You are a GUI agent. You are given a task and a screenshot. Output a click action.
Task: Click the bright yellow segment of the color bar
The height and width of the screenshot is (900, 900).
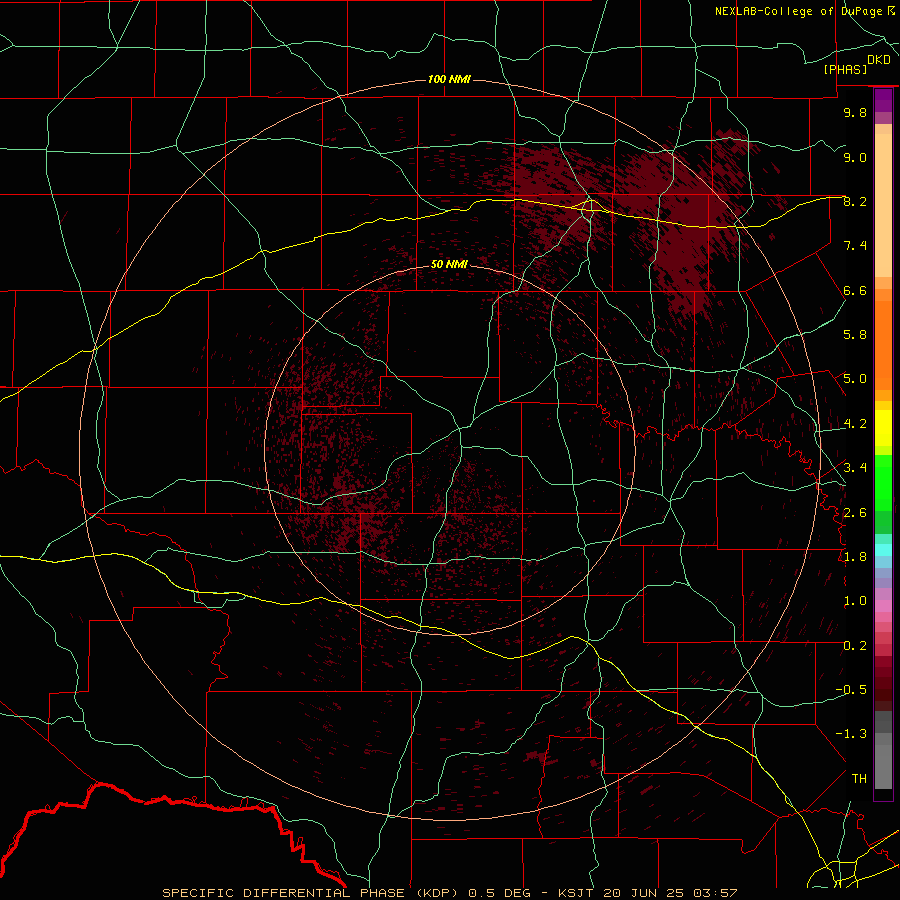pos(883,428)
